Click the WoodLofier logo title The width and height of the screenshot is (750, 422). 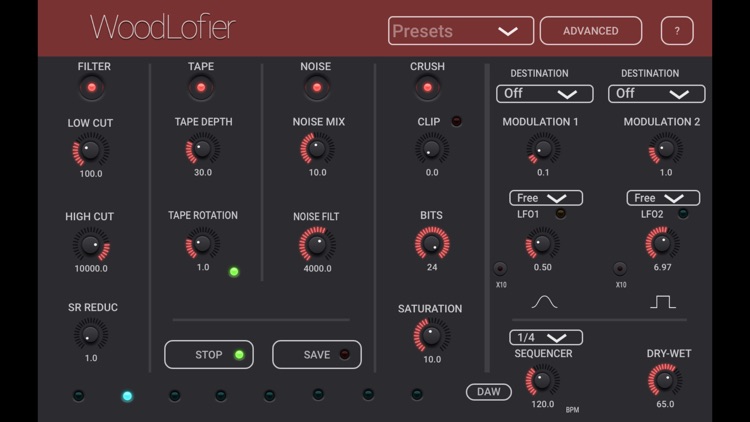(163, 27)
